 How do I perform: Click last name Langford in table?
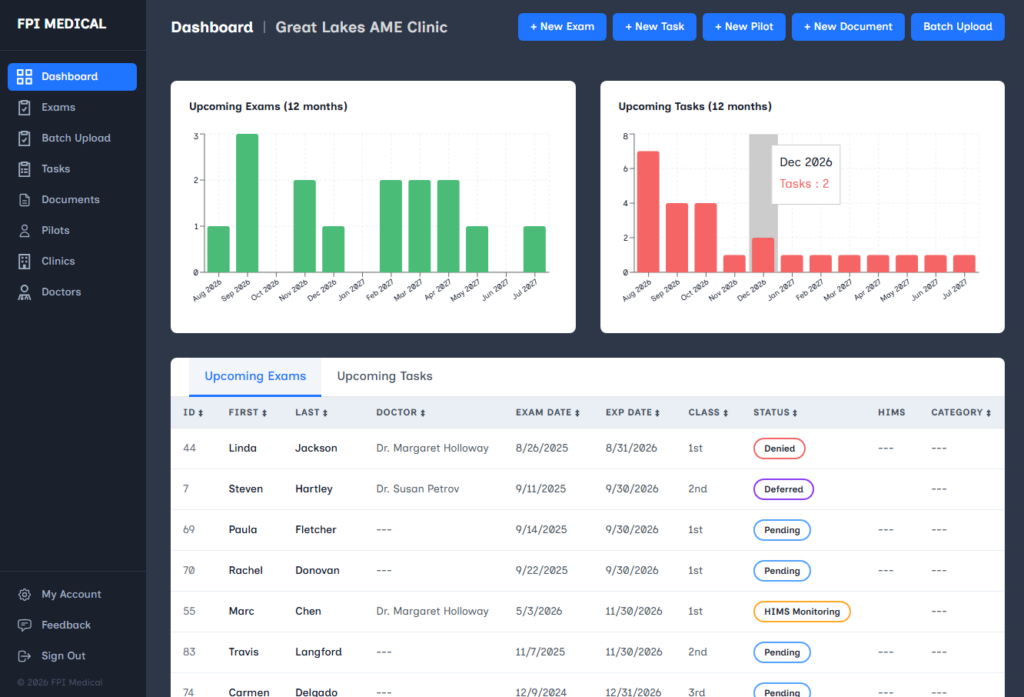(318, 652)
